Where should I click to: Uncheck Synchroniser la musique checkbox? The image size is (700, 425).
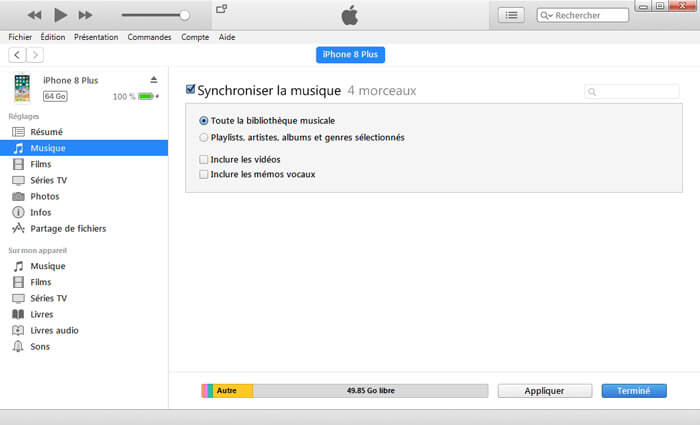191,89
